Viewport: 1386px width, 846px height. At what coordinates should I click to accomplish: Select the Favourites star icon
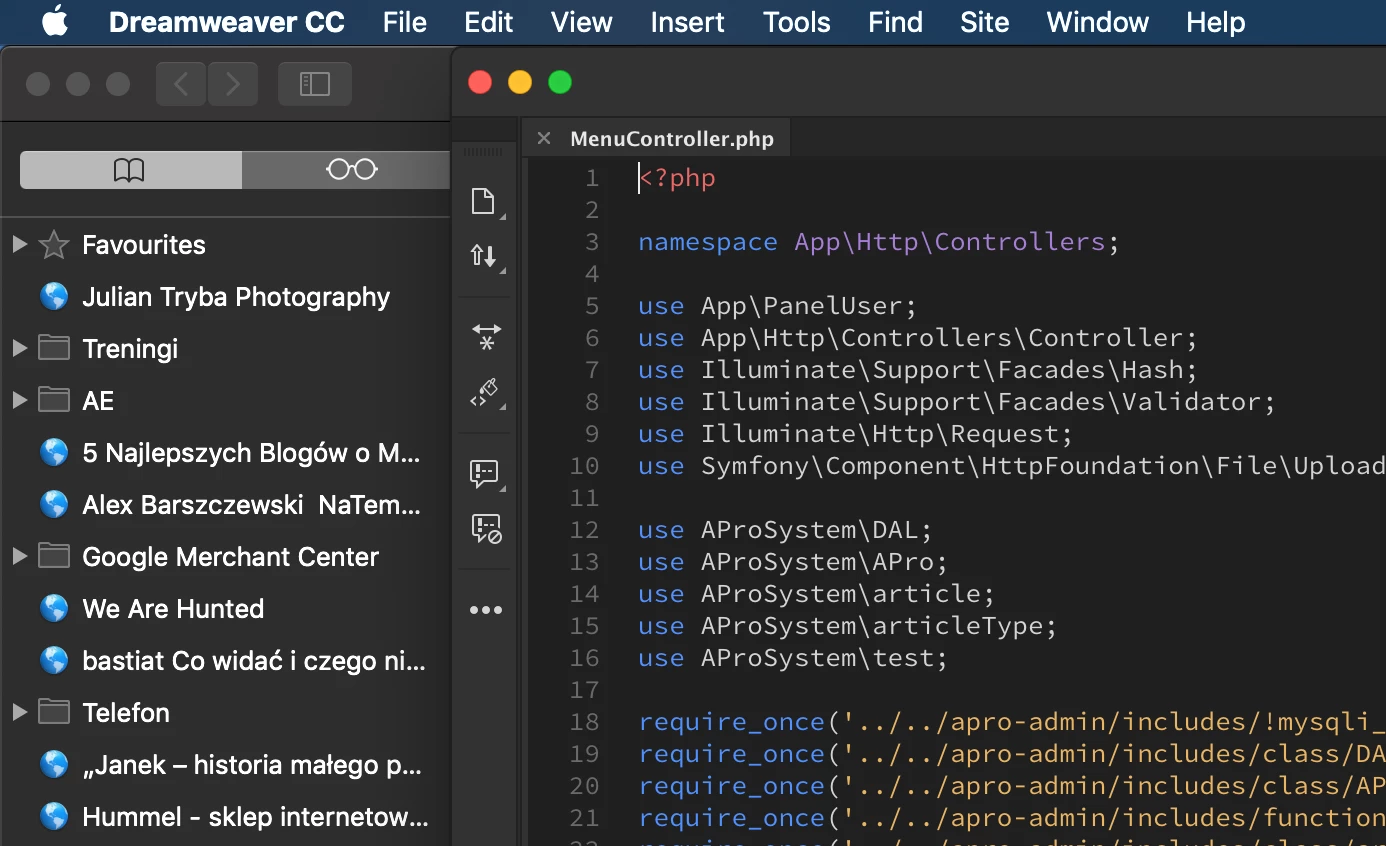(x=54, y=244)
